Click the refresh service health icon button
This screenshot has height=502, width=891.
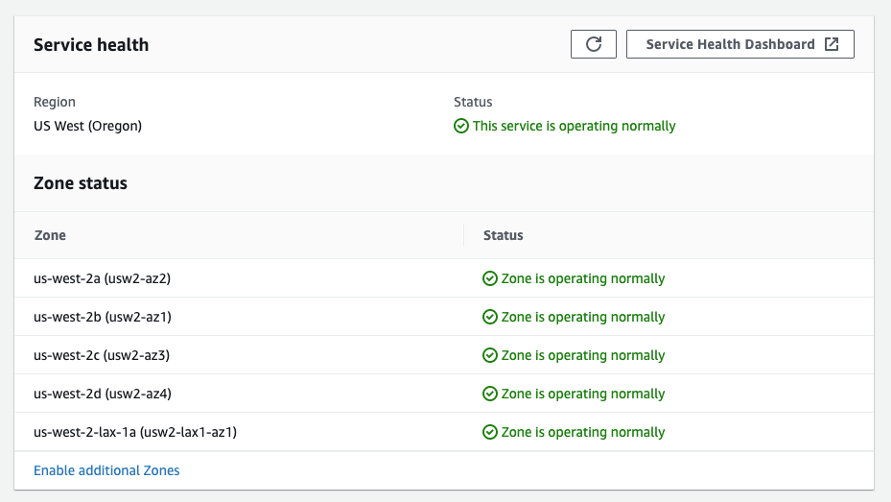(593, 44)
